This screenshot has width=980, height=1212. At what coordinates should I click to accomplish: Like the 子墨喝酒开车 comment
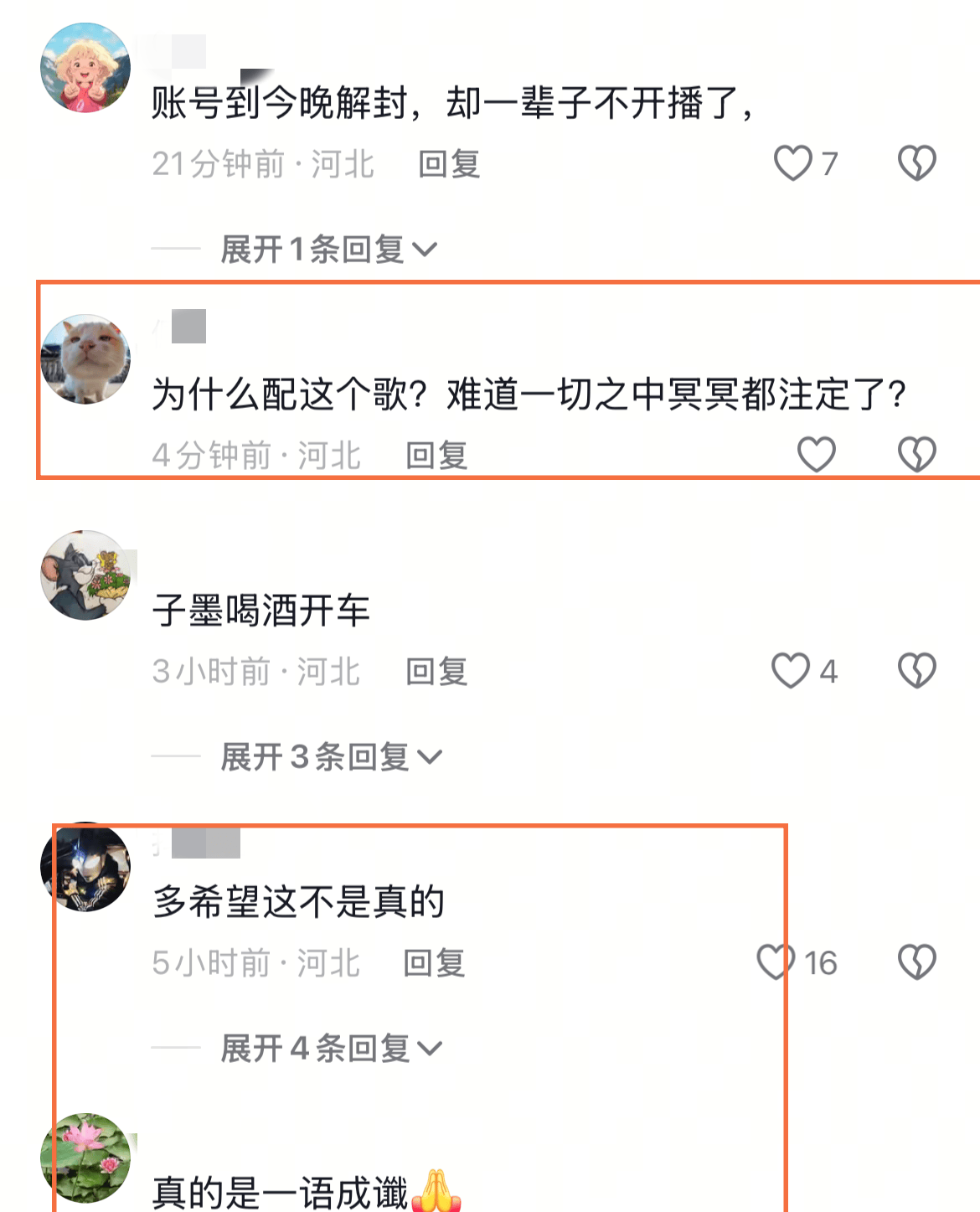pyautogui.click(x=791, y=670)
